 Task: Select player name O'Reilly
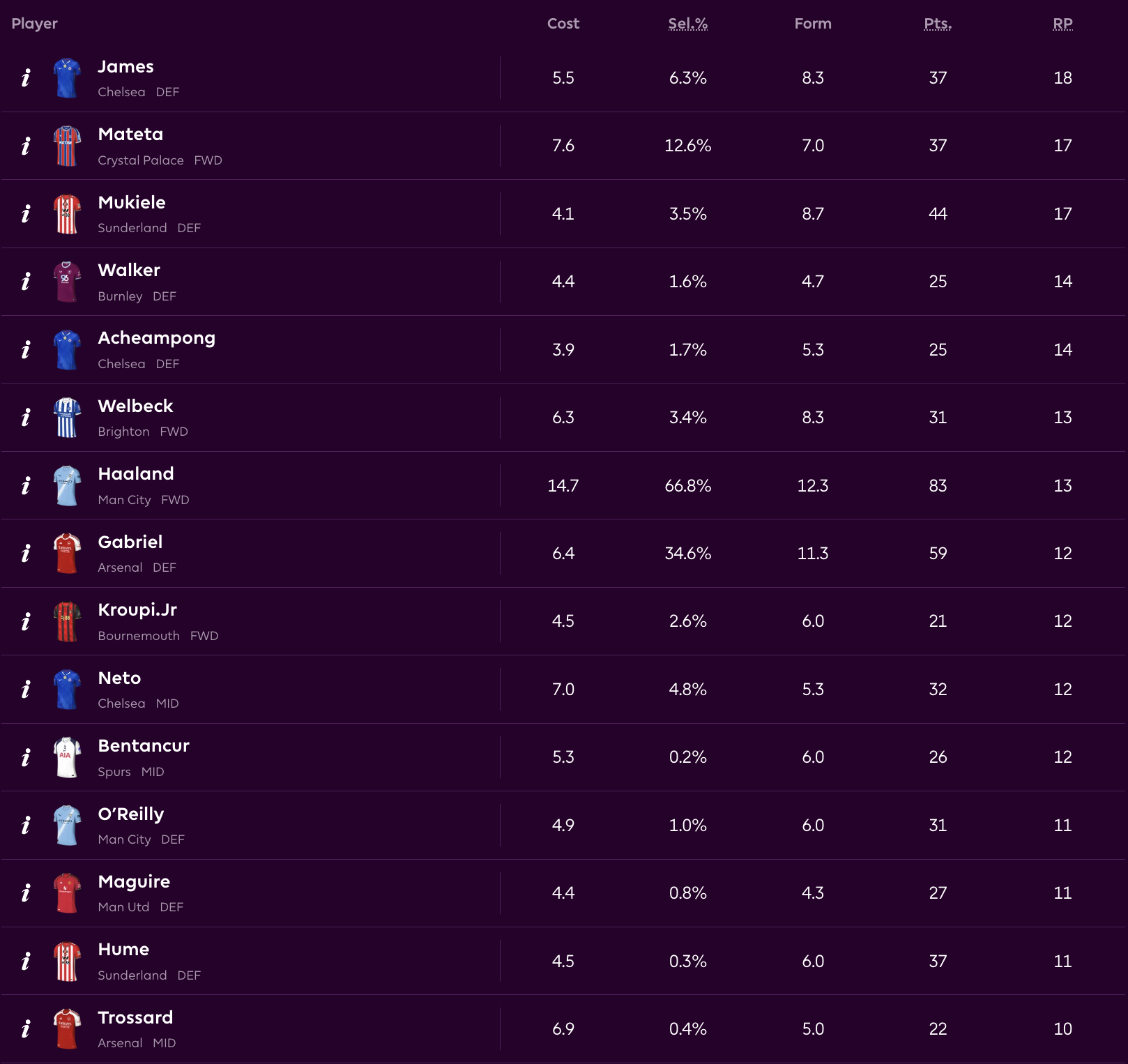point(131,814)
